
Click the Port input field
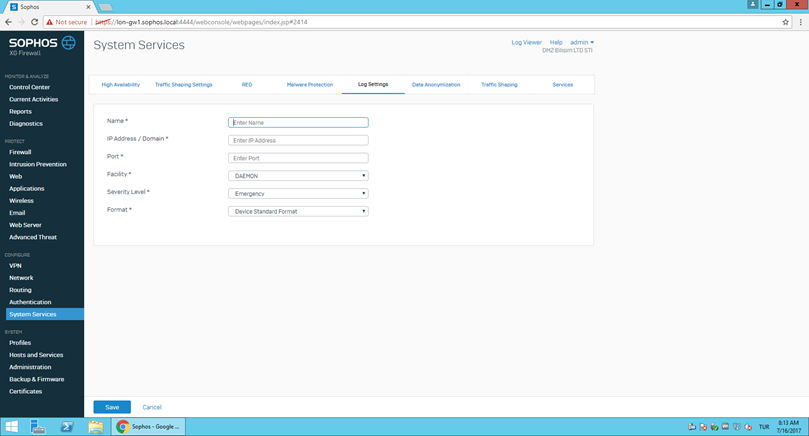[x=298, y=158]
